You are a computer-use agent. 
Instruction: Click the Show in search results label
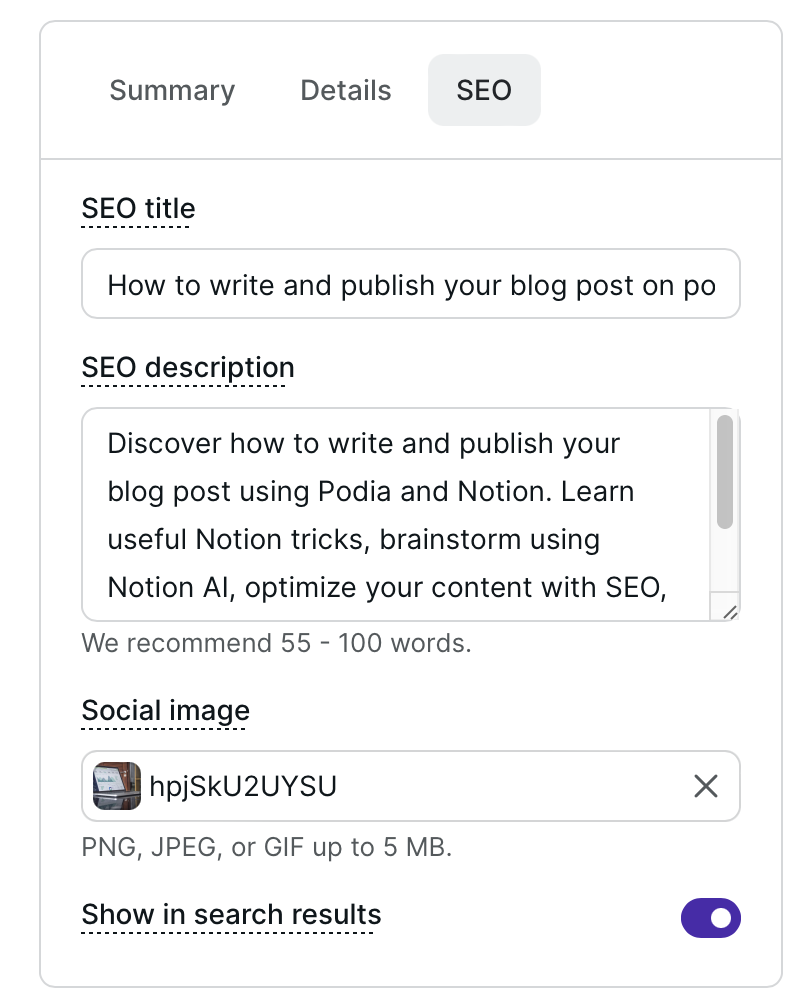point(231,915)
